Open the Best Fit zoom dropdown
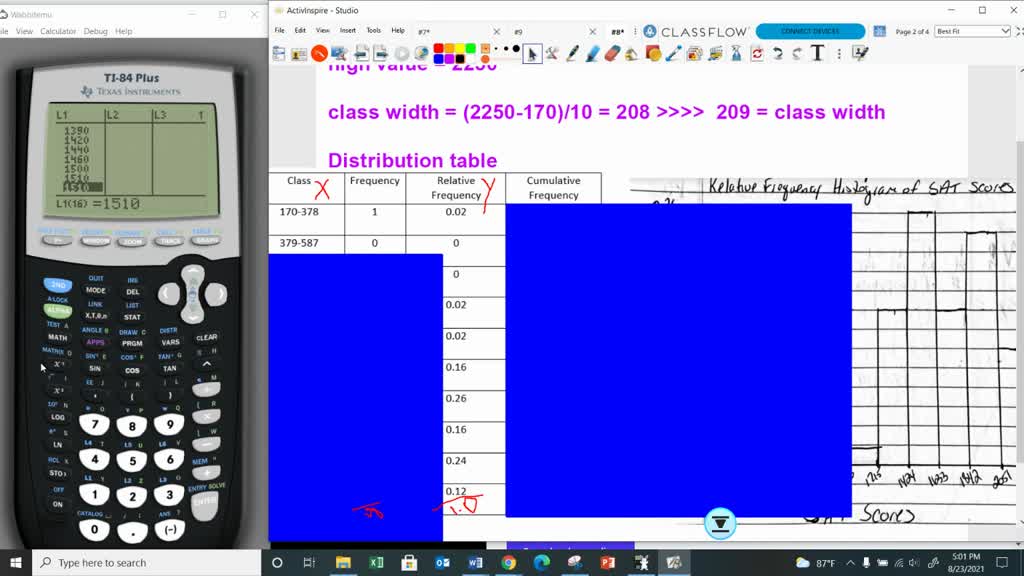 [x=972, y=31]
